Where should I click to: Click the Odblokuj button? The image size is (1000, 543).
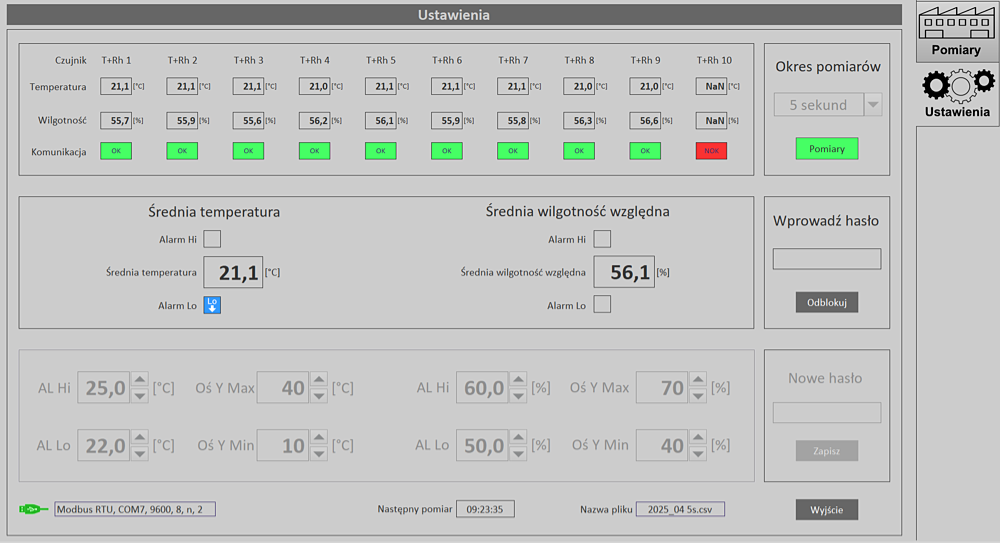(x=827, y=302)
